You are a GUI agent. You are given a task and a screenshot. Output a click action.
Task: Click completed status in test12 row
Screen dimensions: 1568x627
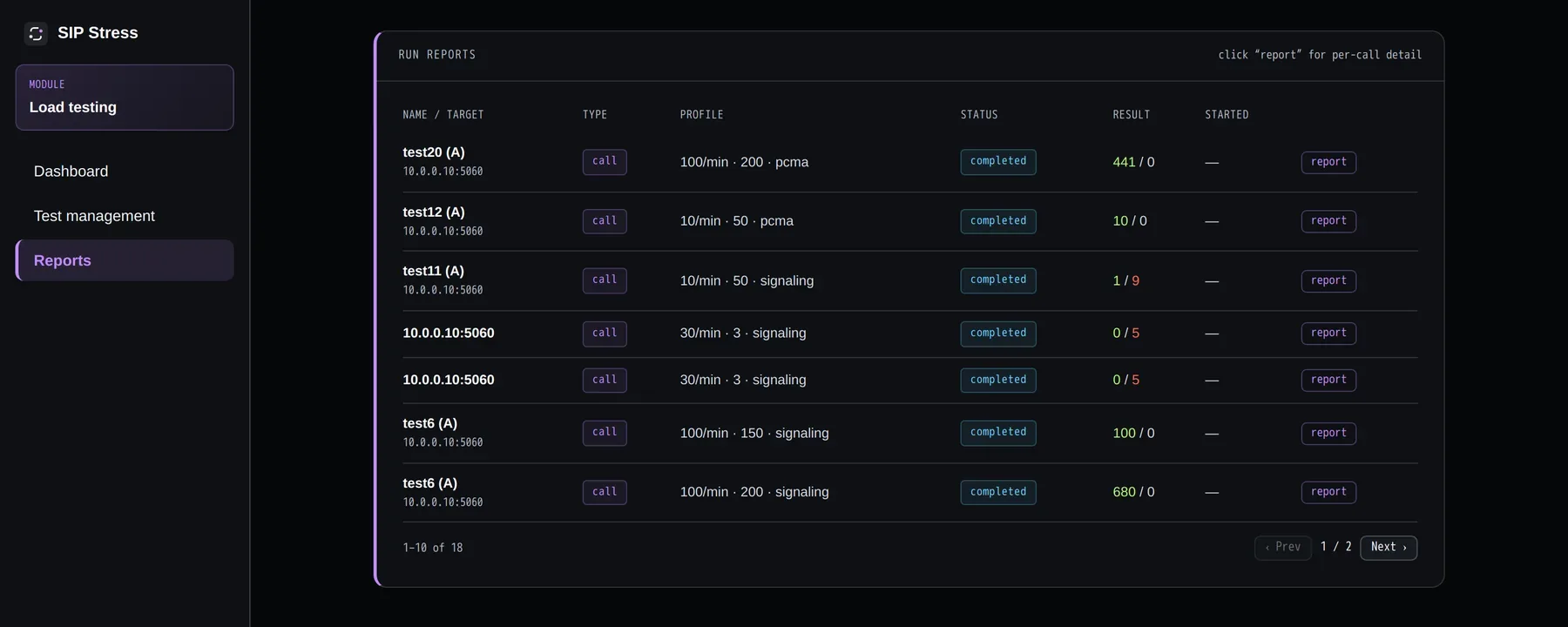[x=998, y=221]
